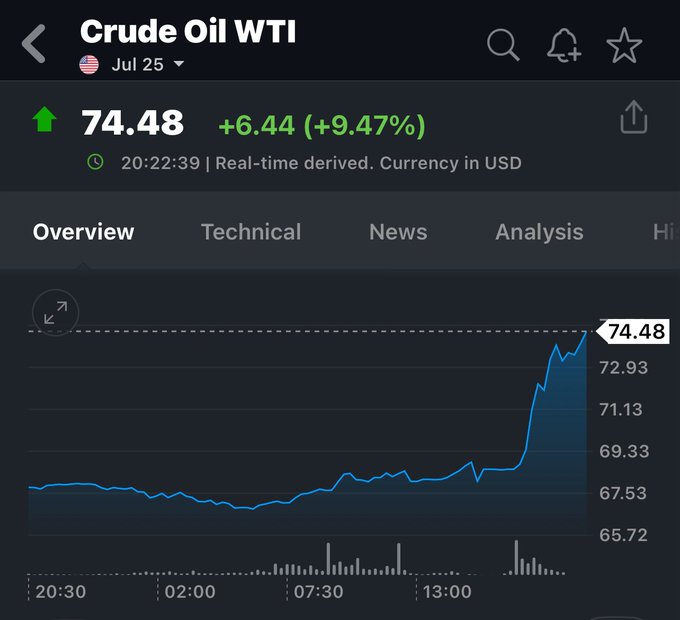The image size is (680, 620).
Task: Open the News tab
Action: pos(398,232)
